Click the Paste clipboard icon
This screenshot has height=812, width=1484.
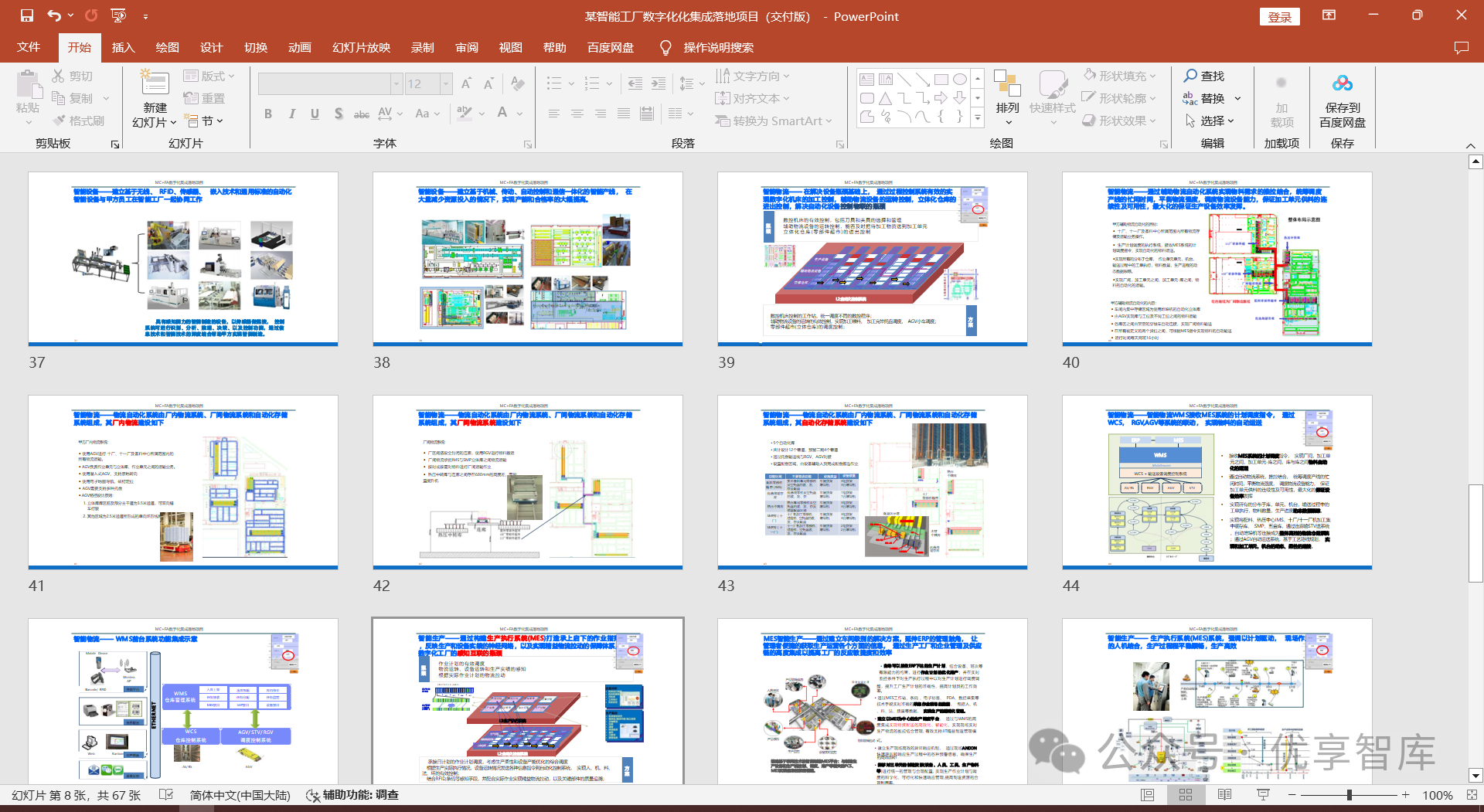(x=28, y=83)
